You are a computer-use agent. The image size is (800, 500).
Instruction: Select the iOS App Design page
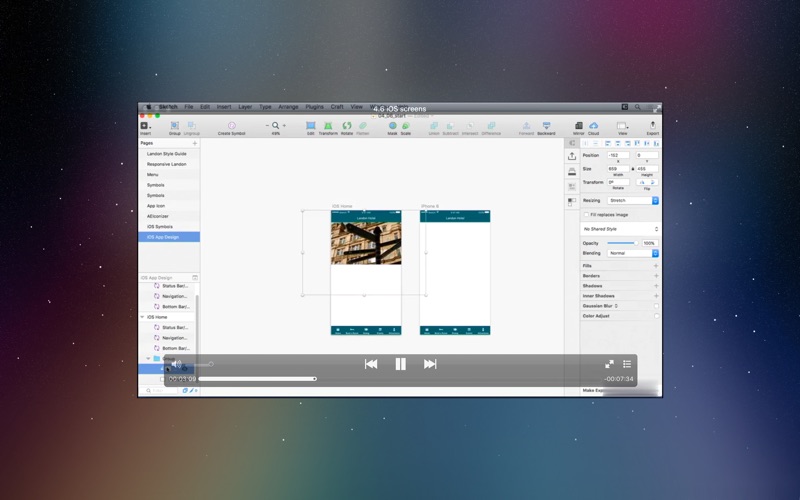tap(169, 237)
